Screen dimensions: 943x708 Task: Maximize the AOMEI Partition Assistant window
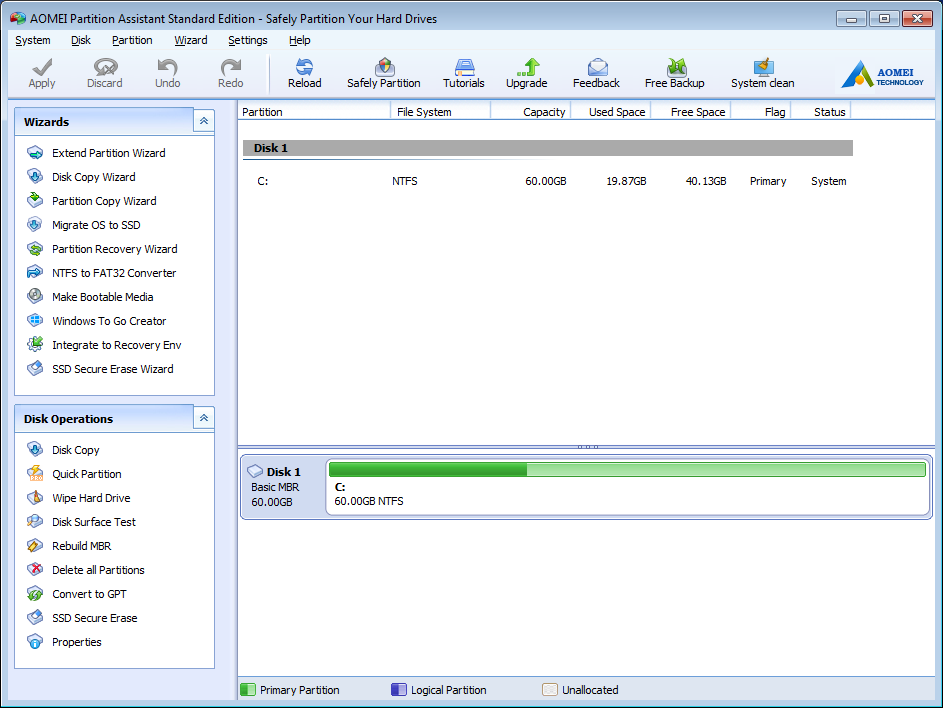pos(884,19)
